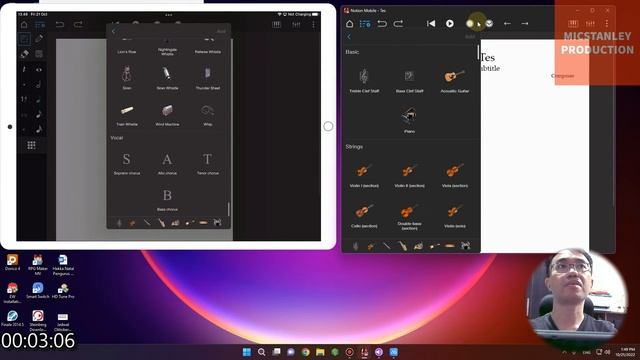Screen dimensions: 640x360
Task: Click the score title text Tes
Action: click(x=487, y=58)
